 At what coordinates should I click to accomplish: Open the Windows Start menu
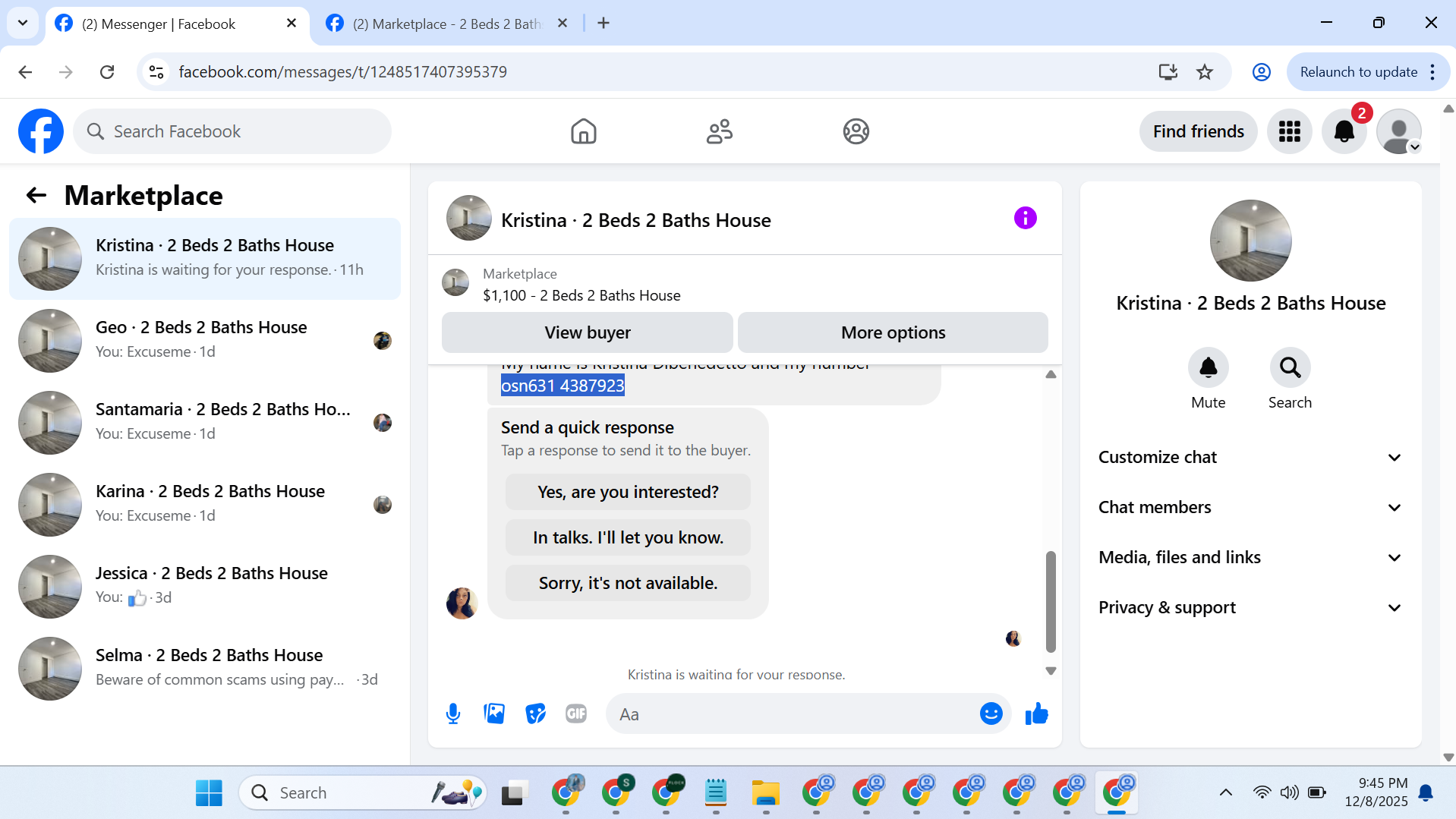point(209,792)
